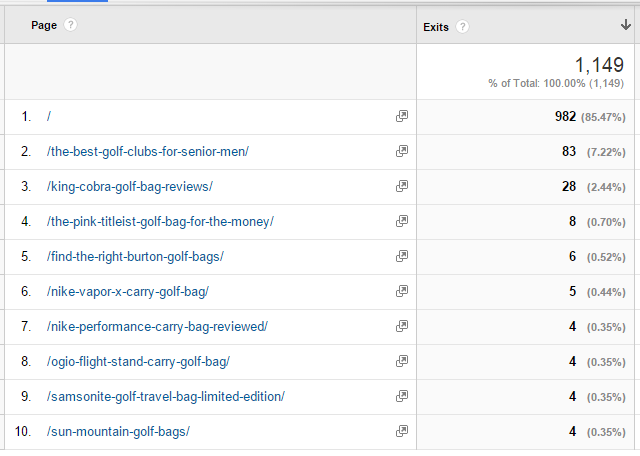Image resolution: width=640 pixels, height=456 pixels.
Task: Sort the table by the Exits column header
Action: click(x=436, y=27)
